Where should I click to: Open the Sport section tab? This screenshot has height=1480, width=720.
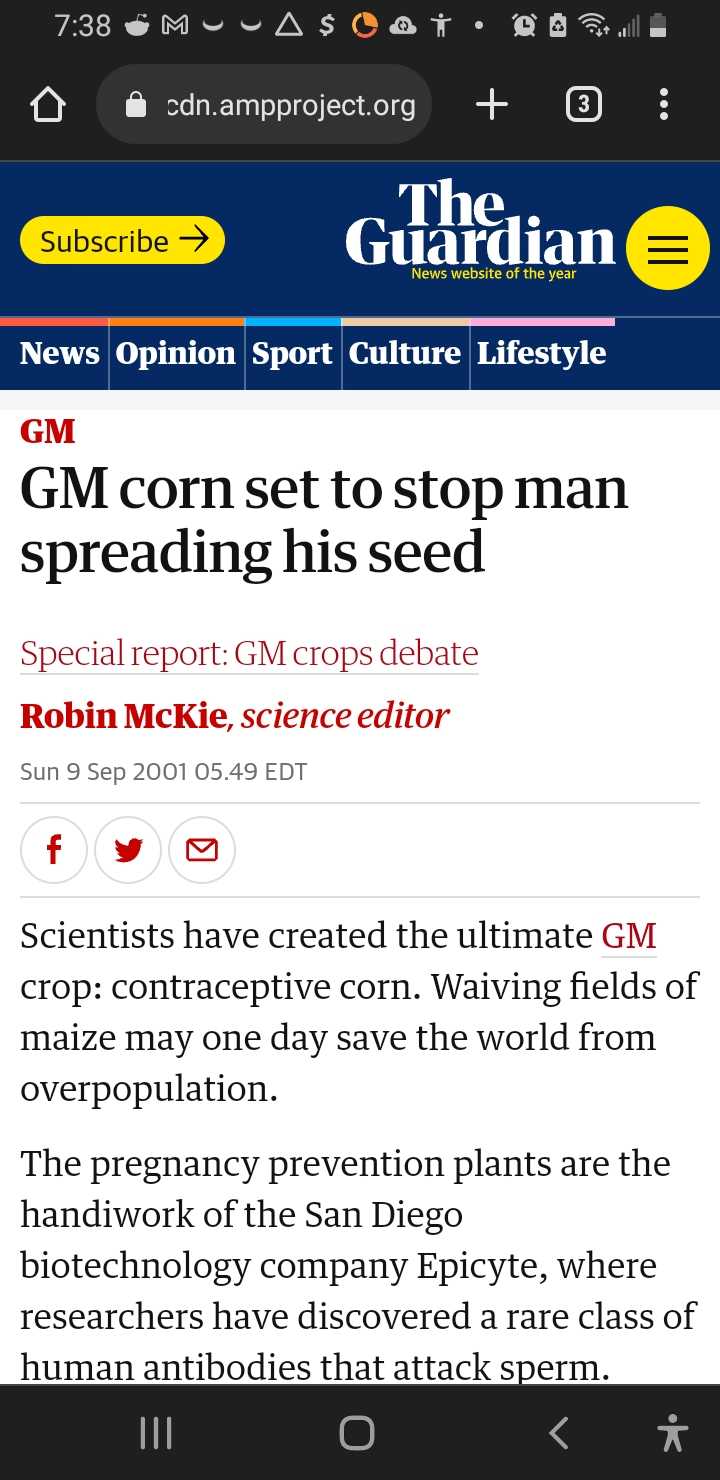292,353
